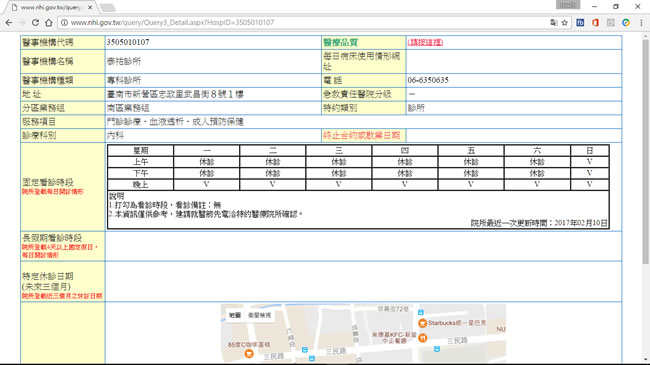Click the address bar URL field
Screen dimensions: 650x365
(307, 22)
